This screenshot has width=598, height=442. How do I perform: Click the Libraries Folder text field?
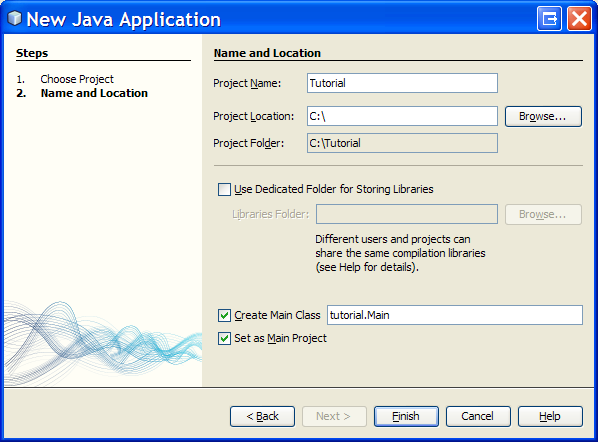407,214
